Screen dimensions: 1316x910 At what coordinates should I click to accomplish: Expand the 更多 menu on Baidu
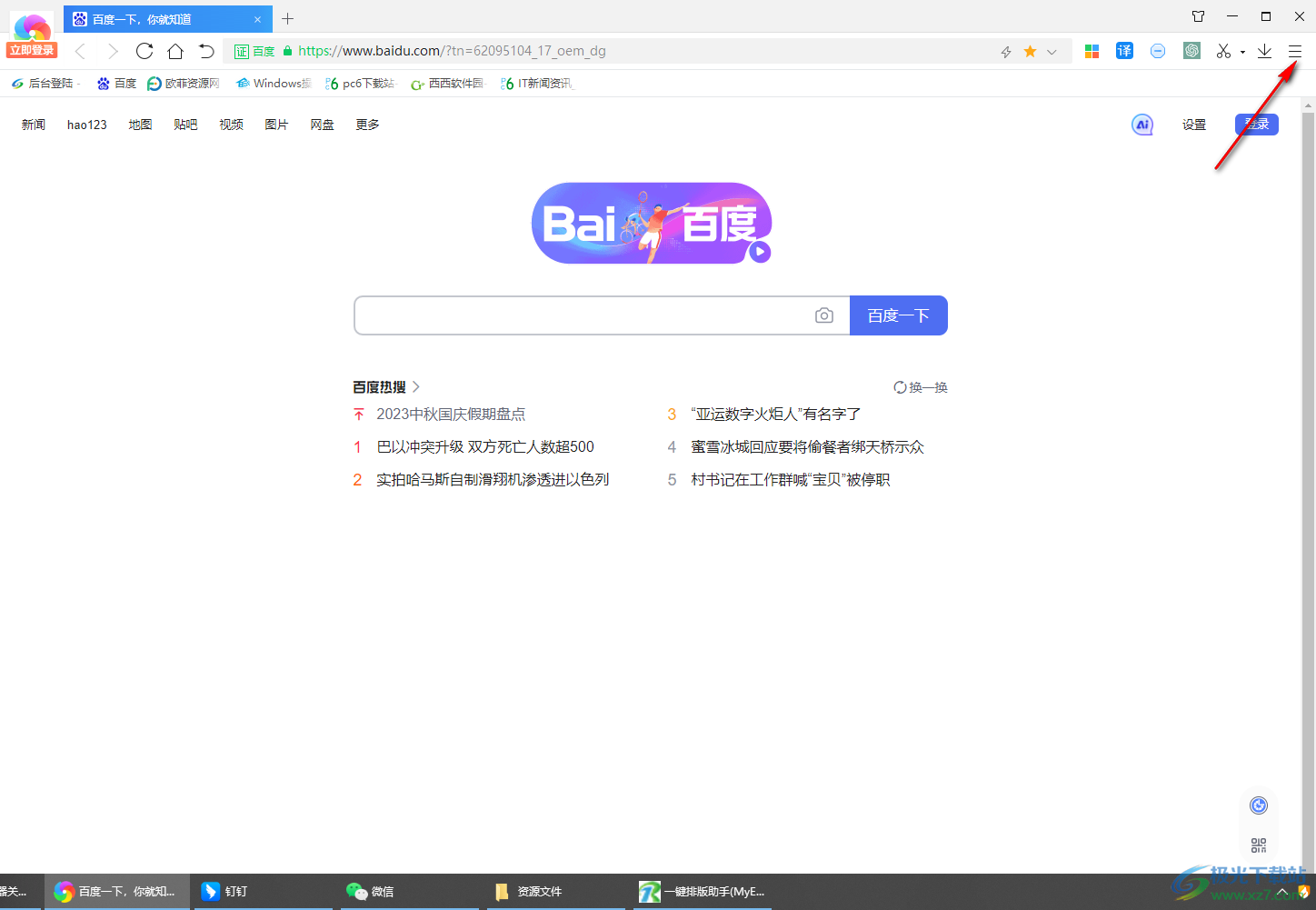[x=367, y=125]
